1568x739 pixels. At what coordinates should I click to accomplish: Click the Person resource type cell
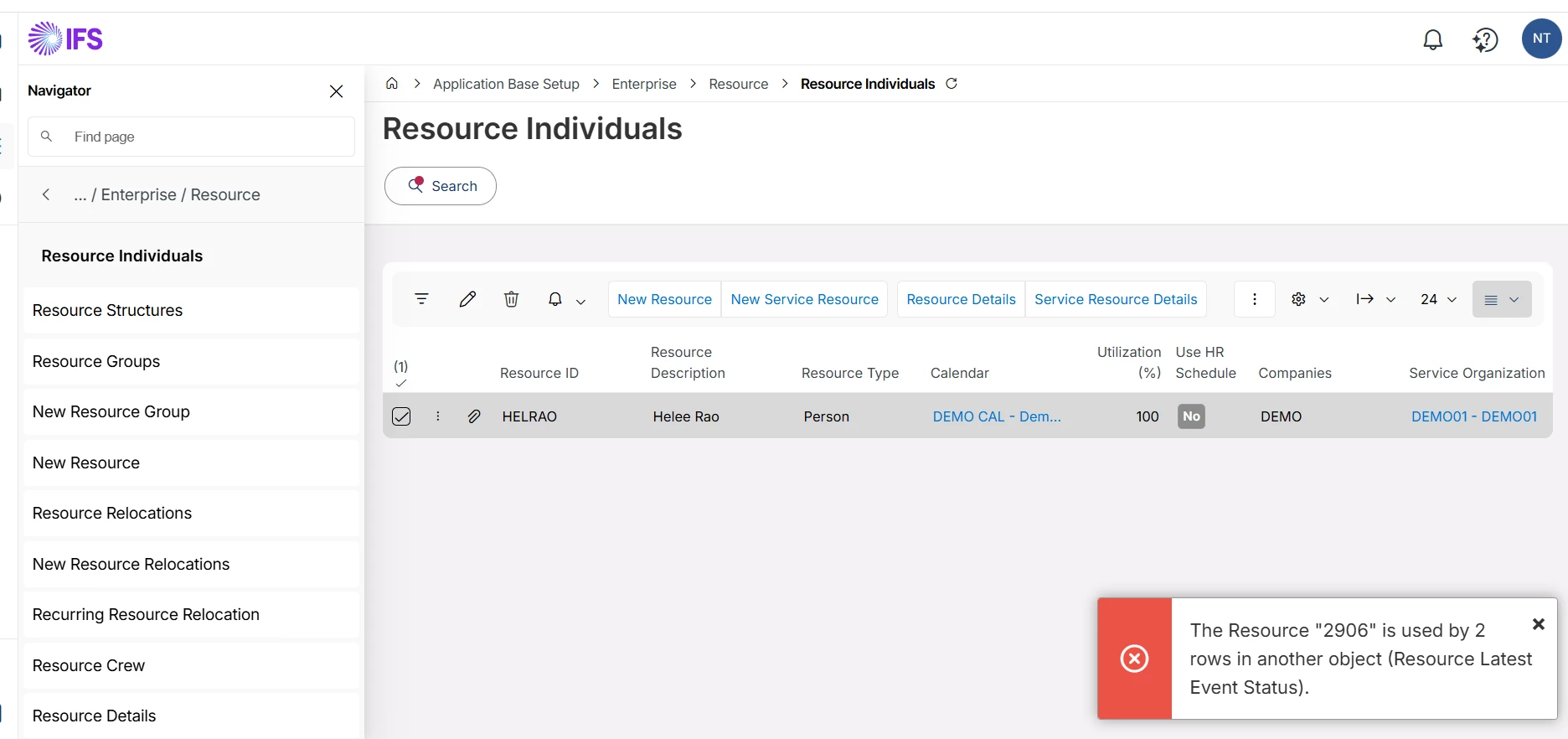[x=827, y=416]
